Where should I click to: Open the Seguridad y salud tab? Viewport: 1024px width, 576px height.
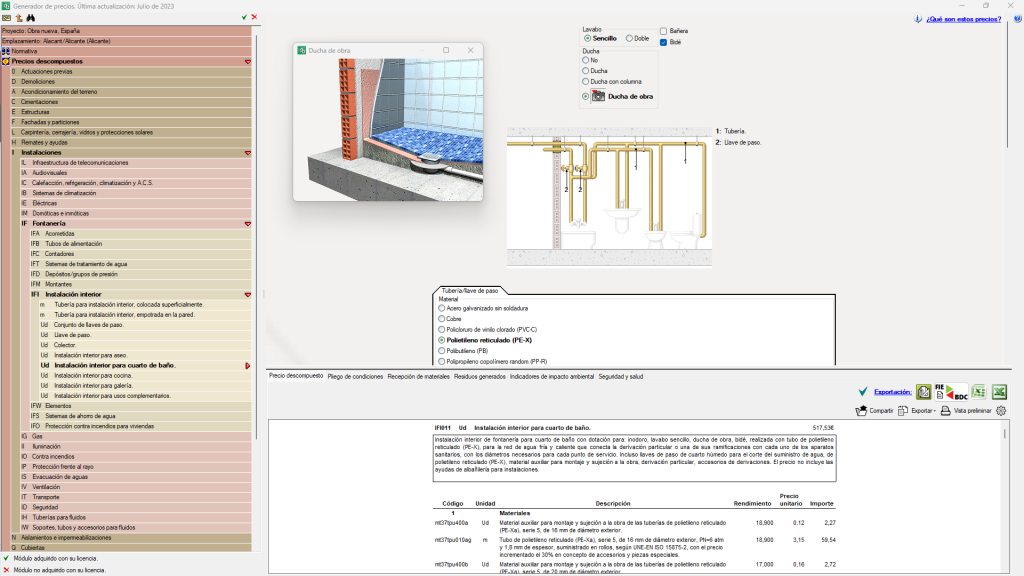click(x=621, y=377)
